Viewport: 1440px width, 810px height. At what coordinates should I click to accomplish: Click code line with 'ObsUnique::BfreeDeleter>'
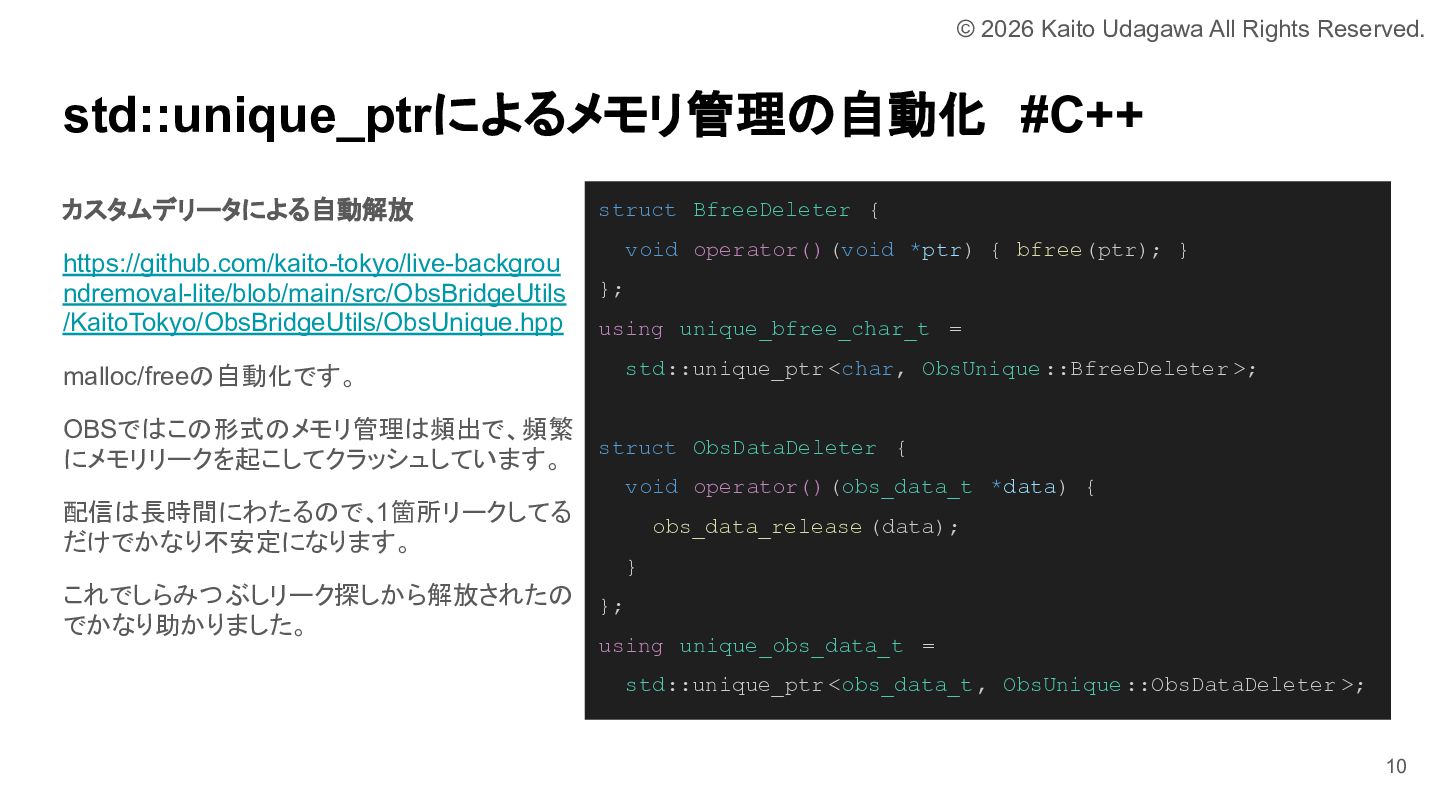[x=940, y=369]
